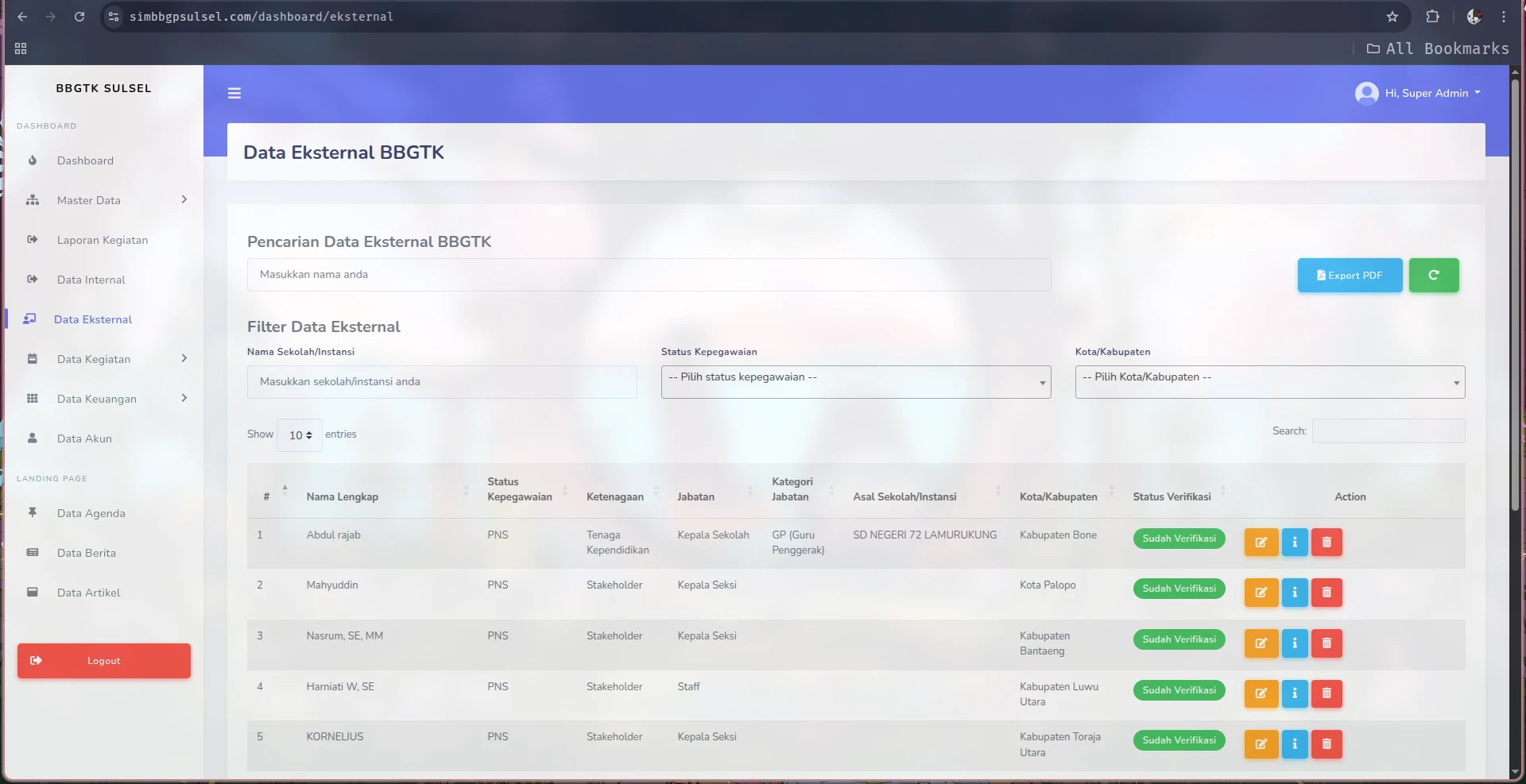Viewport: 1526px width, 784px height.
Task: Open the Kota/Kabupaten filter dropdown
Action: (1269, 382)
